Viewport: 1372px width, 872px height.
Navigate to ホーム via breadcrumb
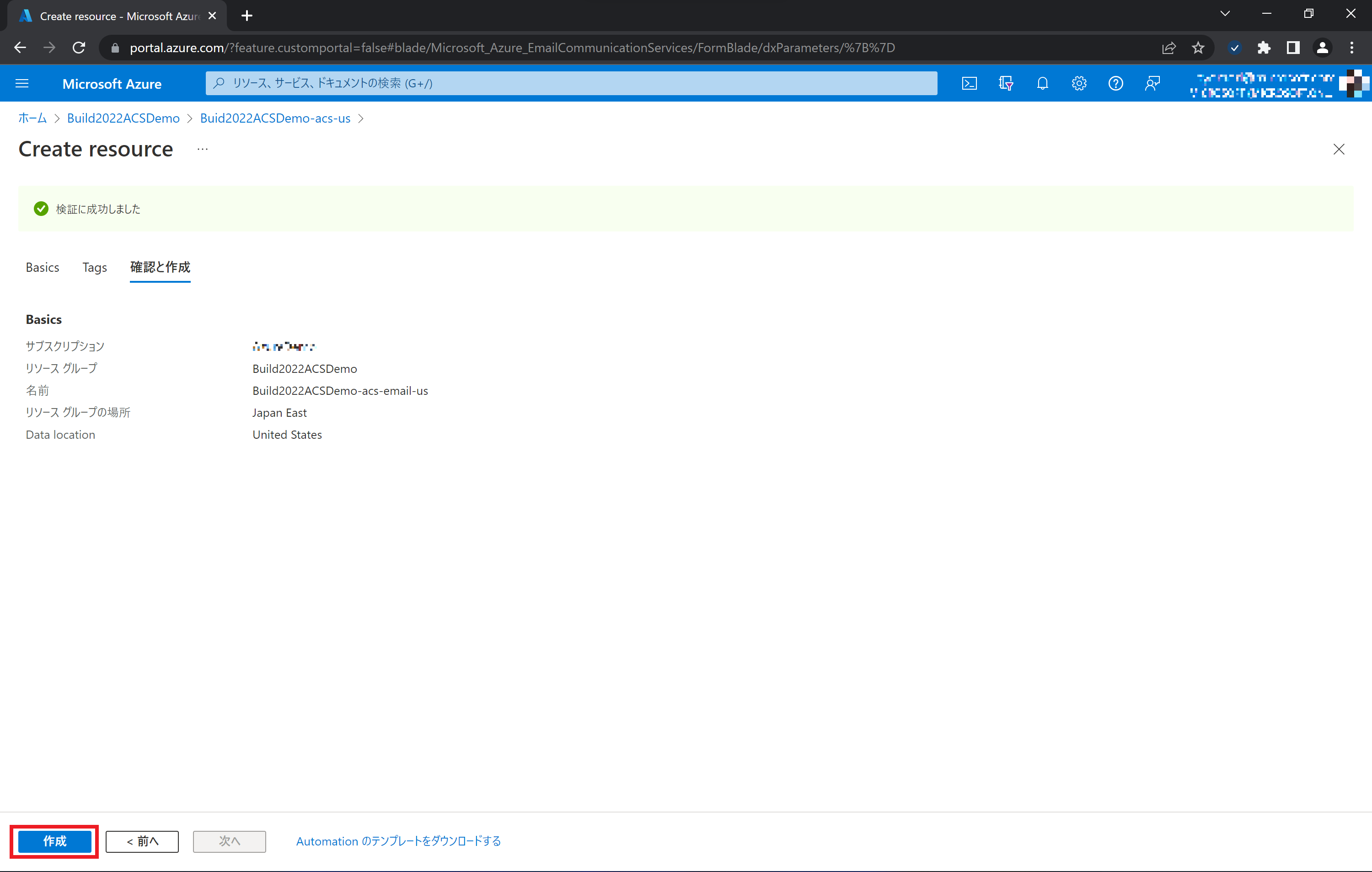pyautogui.click(x=32, y=118)
